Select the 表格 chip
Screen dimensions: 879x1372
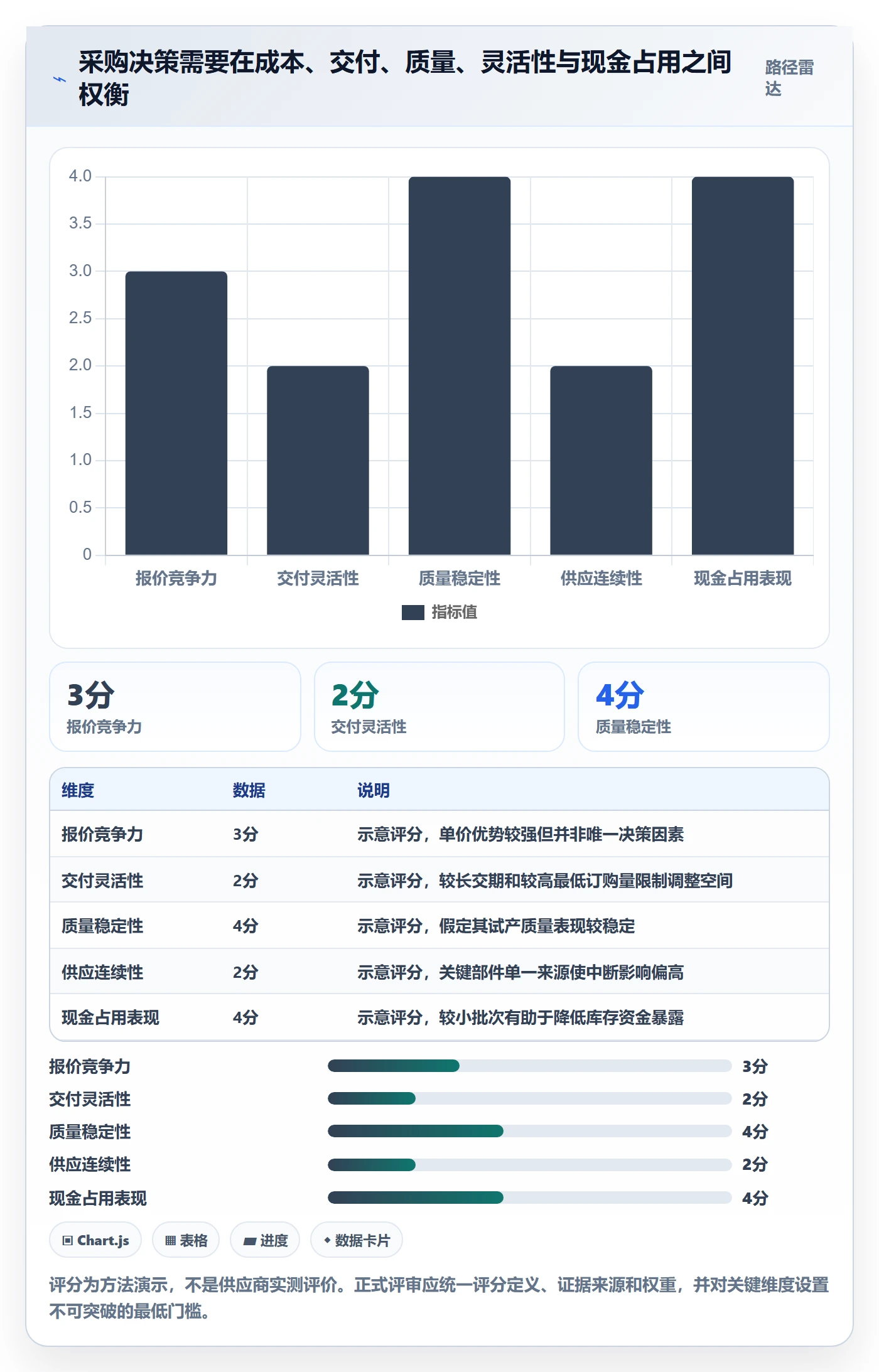tap(186, 1240)
